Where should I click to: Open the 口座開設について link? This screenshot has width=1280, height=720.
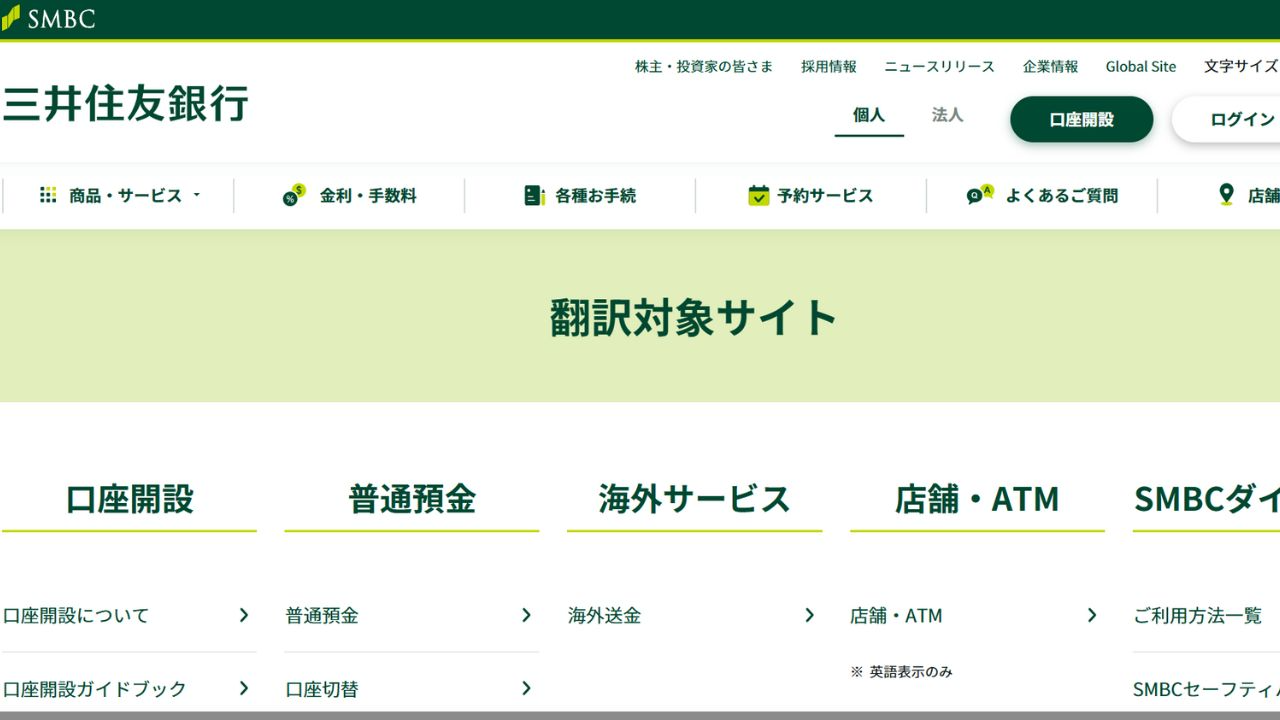pos(76,615)
